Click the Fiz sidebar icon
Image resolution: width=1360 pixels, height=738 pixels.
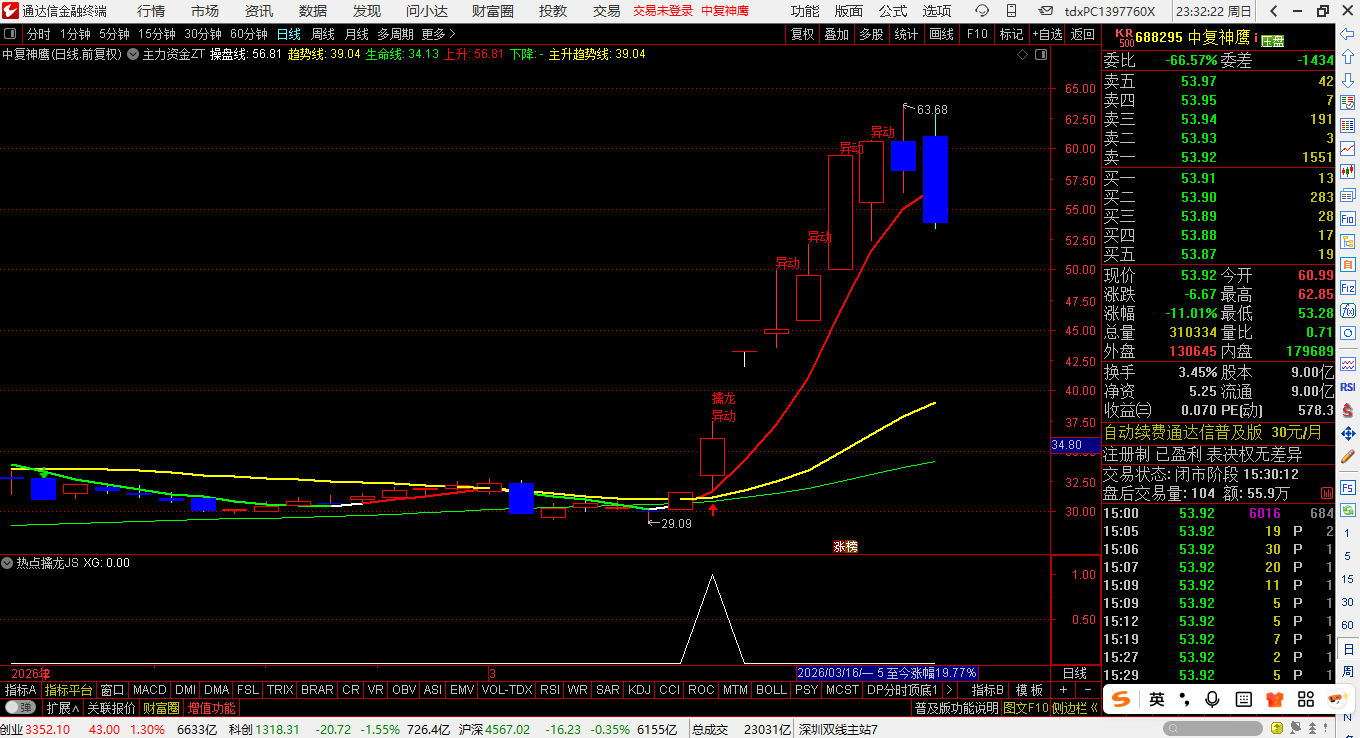click(1348, 287)
